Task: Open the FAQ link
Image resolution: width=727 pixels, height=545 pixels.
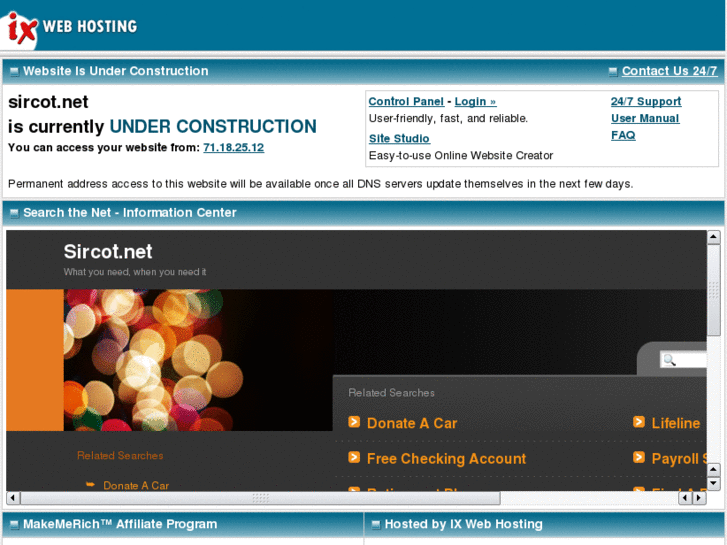Action: pos(623,135)
